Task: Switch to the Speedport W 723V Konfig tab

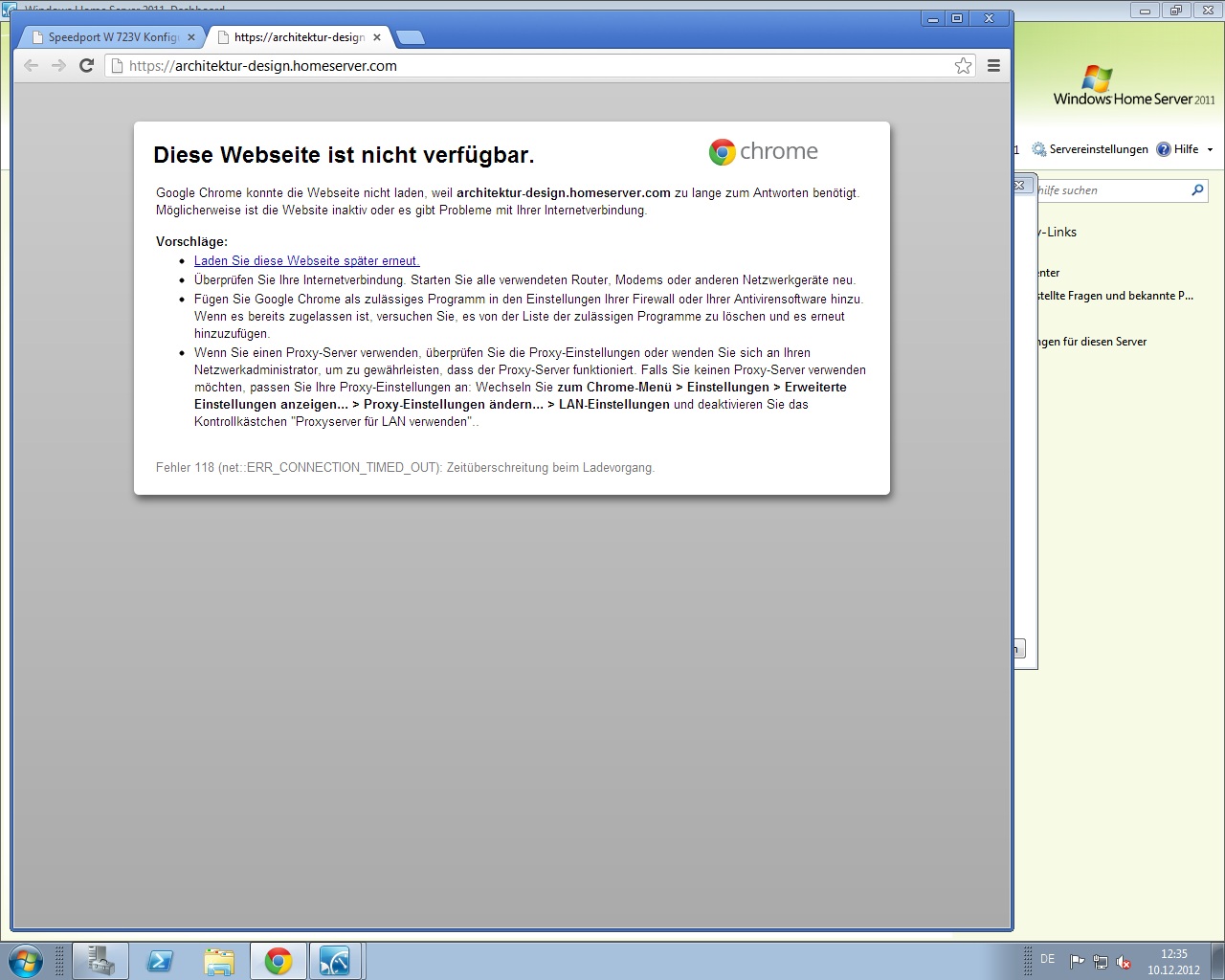Action: (112, 37)
